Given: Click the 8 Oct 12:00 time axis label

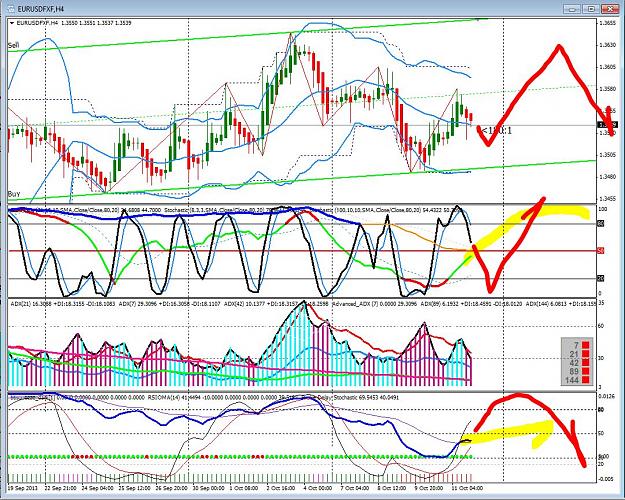Looking at the screenshot, I should [391, 488].
